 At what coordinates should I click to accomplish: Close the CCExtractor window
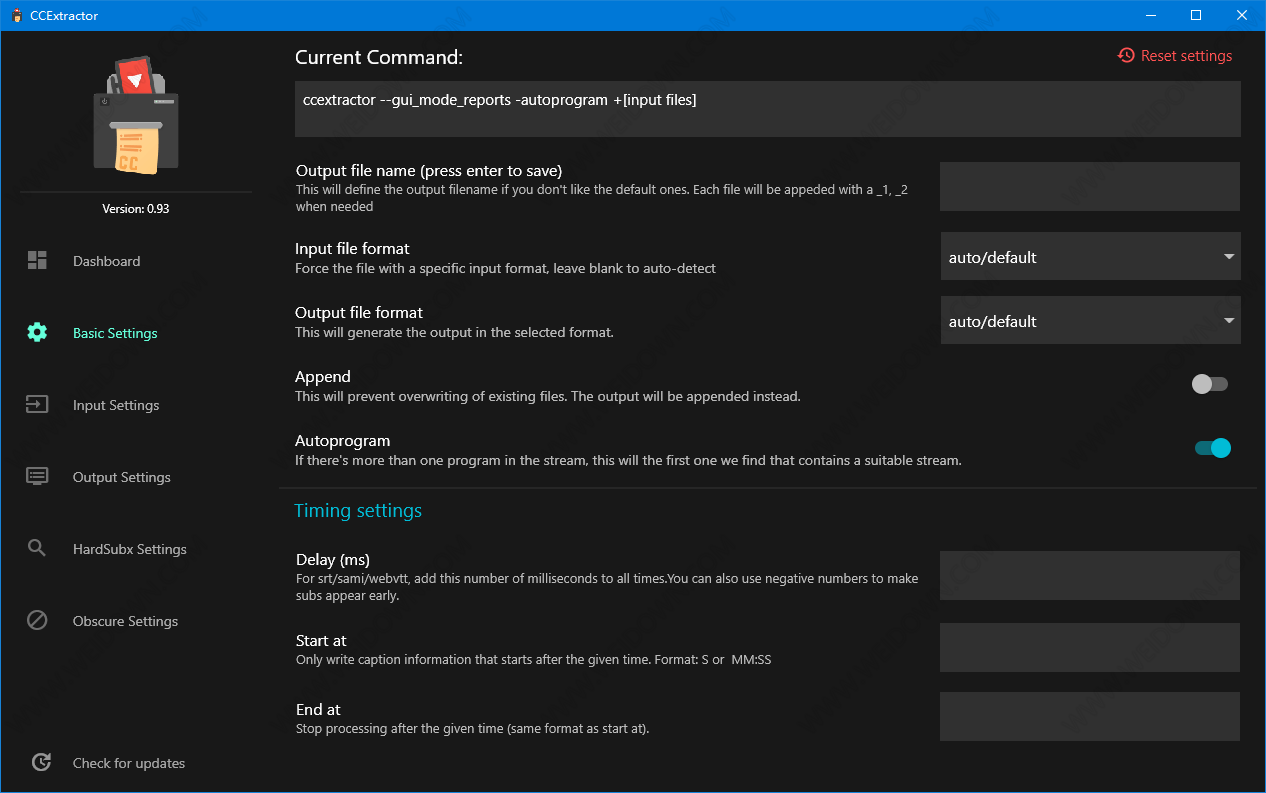tap(1242, 16)
